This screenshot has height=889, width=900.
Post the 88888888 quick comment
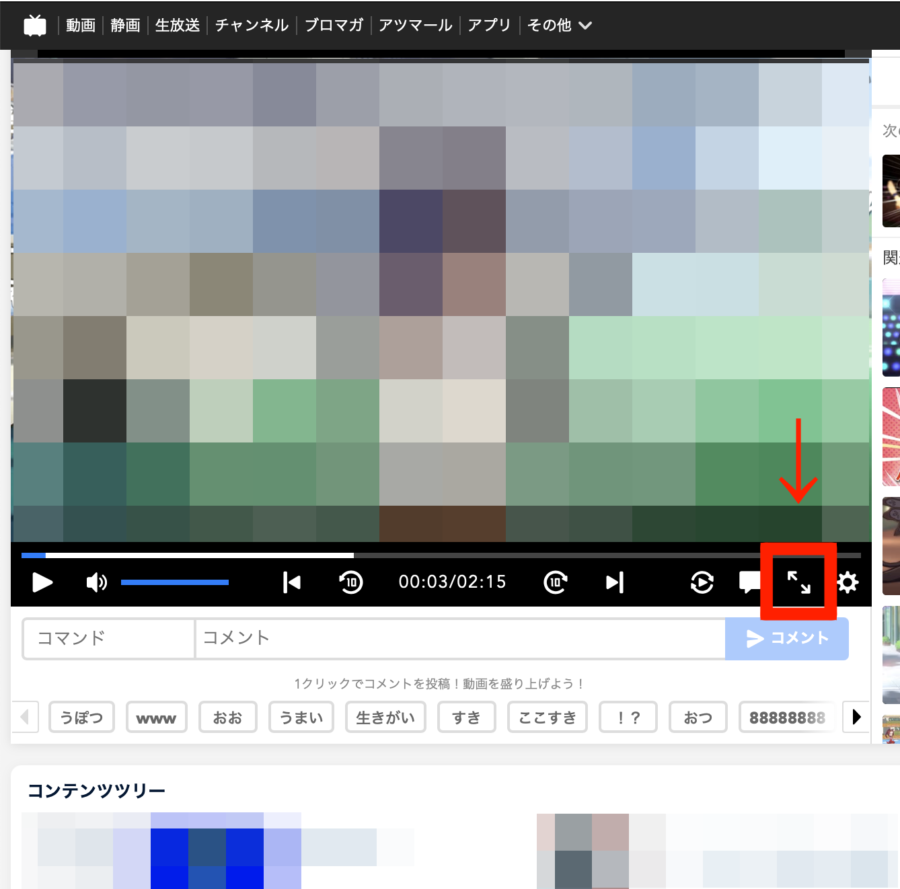point(786,717)
